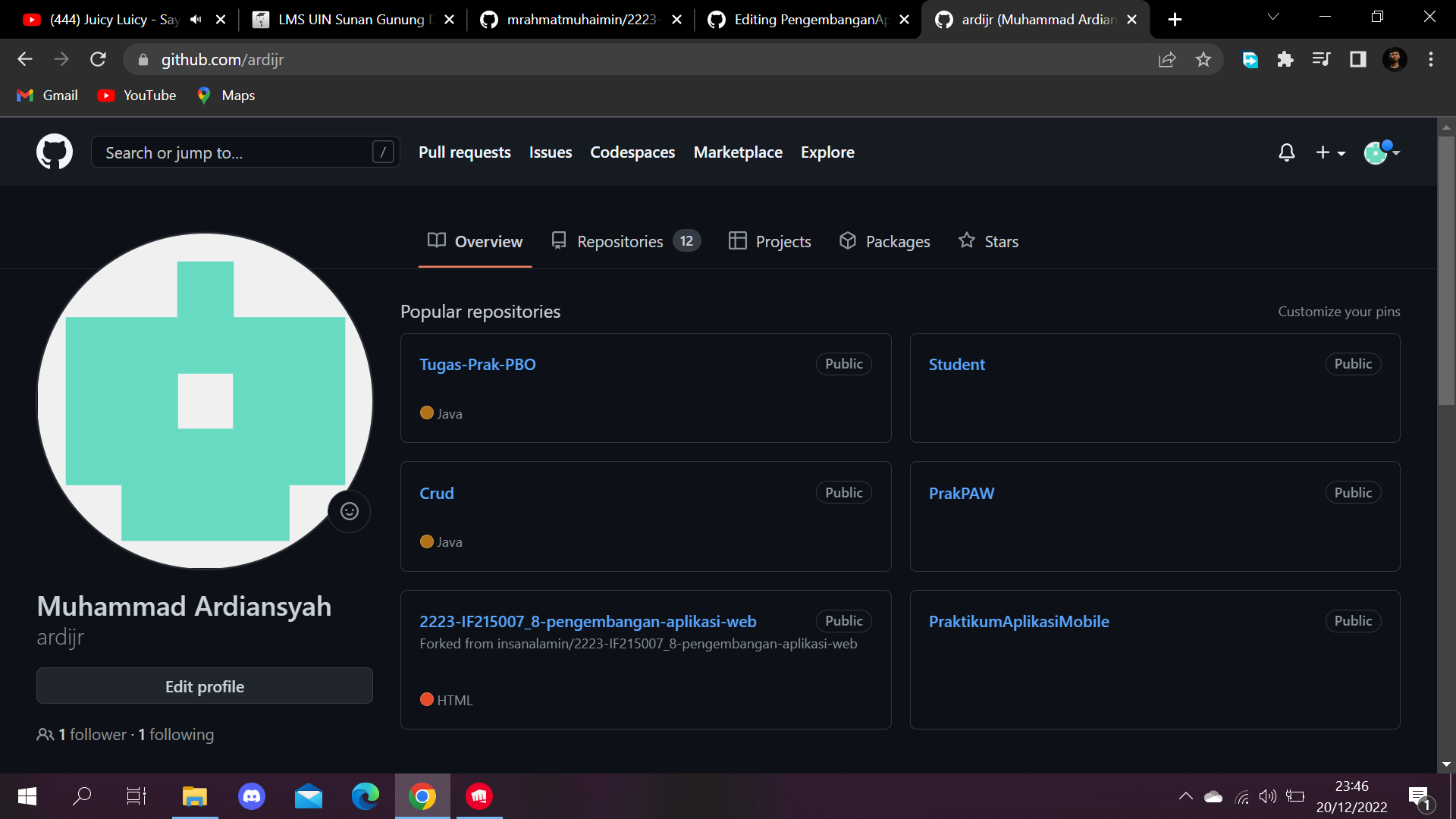The height and width of the screenshot is (819, 1456).
Task: Click Customize your pins
Action: [1339, 312]
